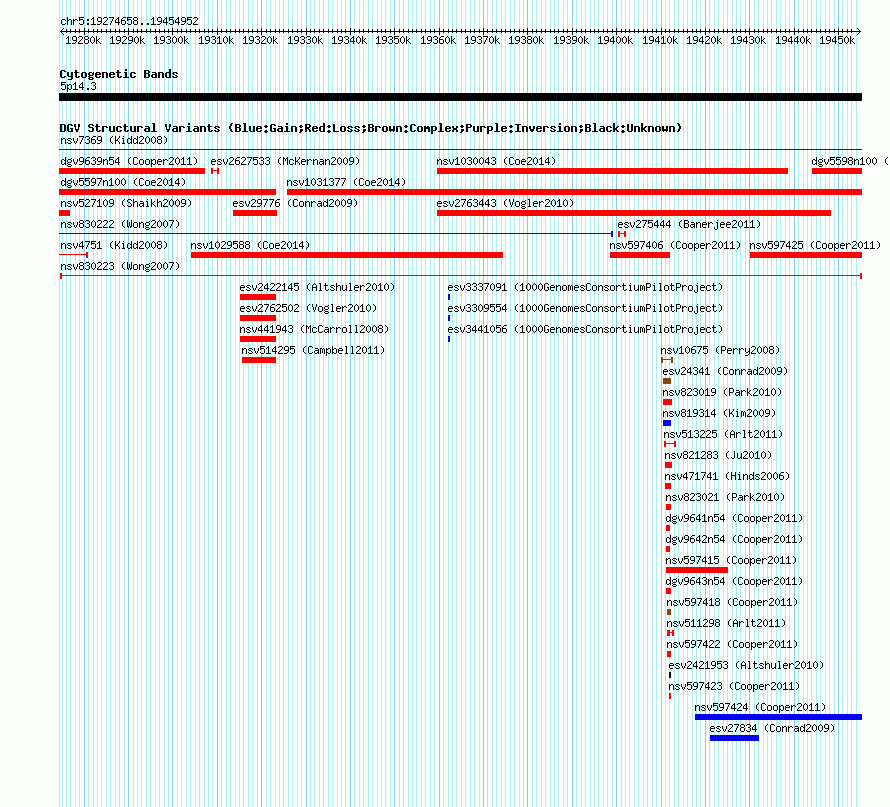Click the red bar under esv2422145 (Altshuler2010)
Viewport: 890px width, 807px height.
258,297
